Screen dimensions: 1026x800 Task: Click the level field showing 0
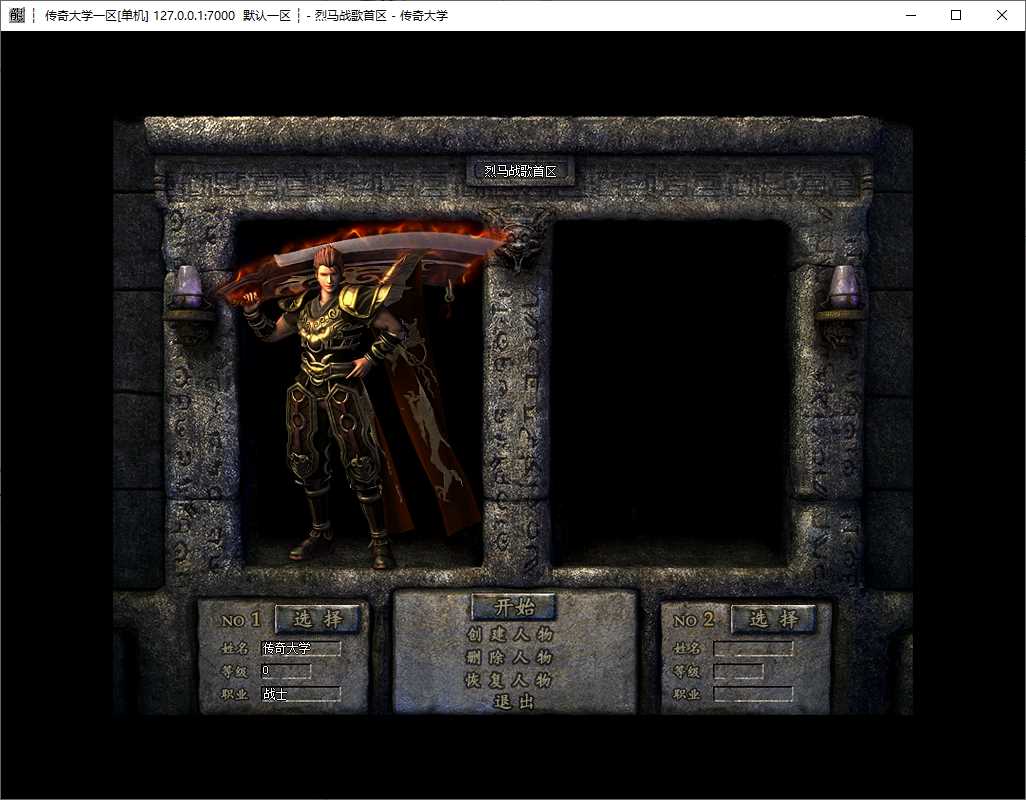click(285, 670)
